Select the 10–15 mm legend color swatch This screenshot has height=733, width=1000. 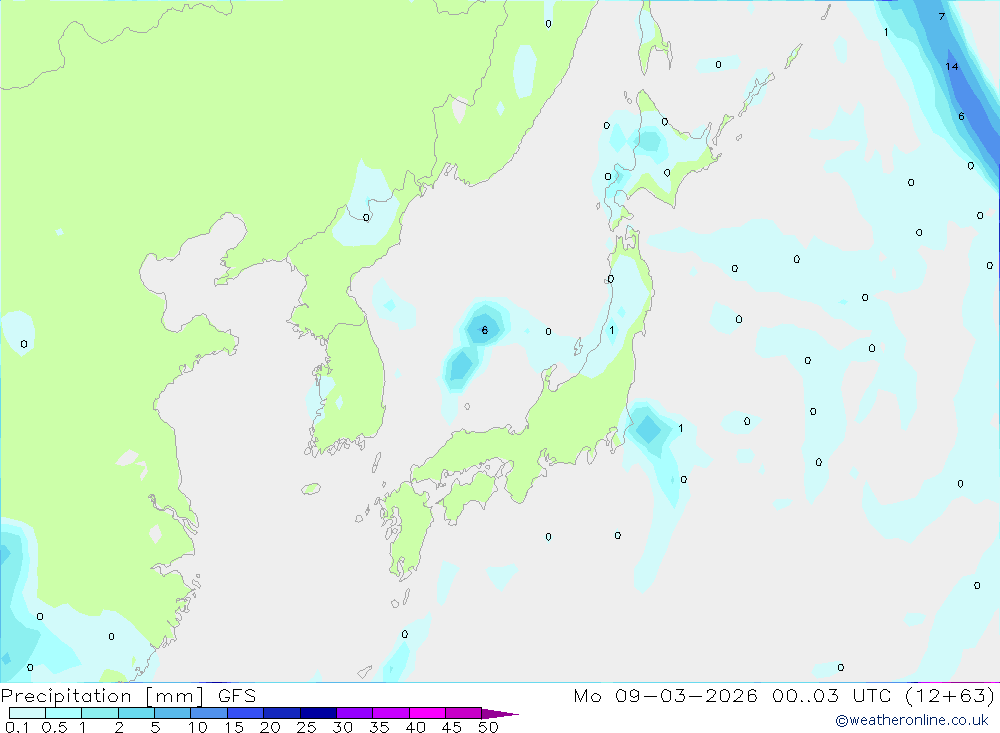pyautogui.click(x=209, y=713)
